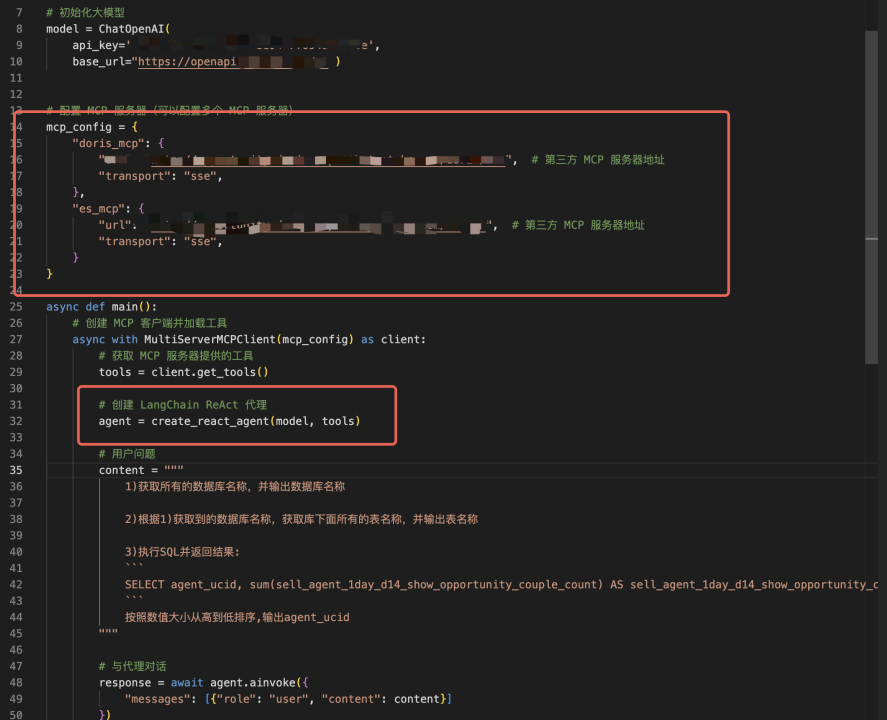
Task: Click the prompt text "3)执行SQL并返回结果:"
Action: coord(182,552)
